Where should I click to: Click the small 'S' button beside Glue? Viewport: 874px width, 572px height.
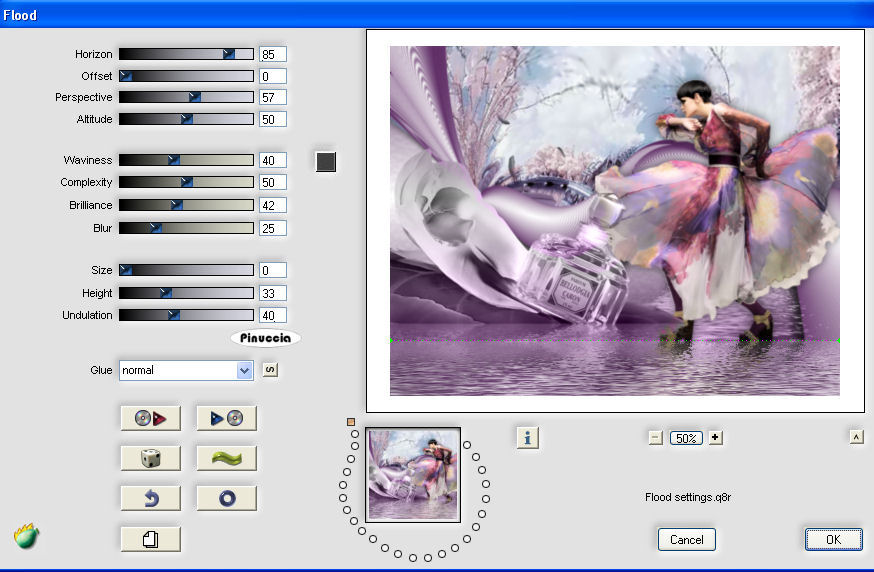(270, 370)
